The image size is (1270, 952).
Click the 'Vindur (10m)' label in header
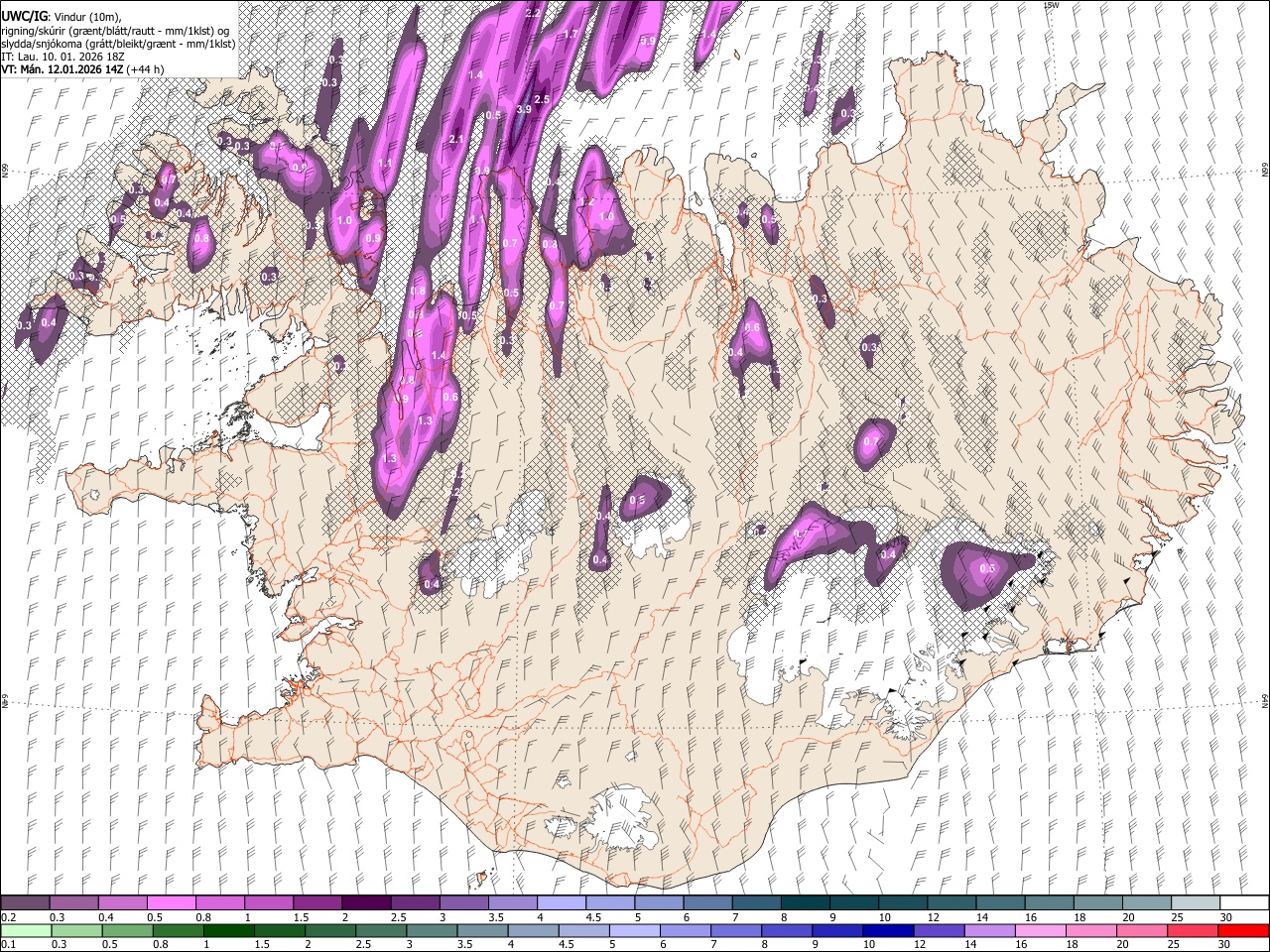[x=86, y=16]
